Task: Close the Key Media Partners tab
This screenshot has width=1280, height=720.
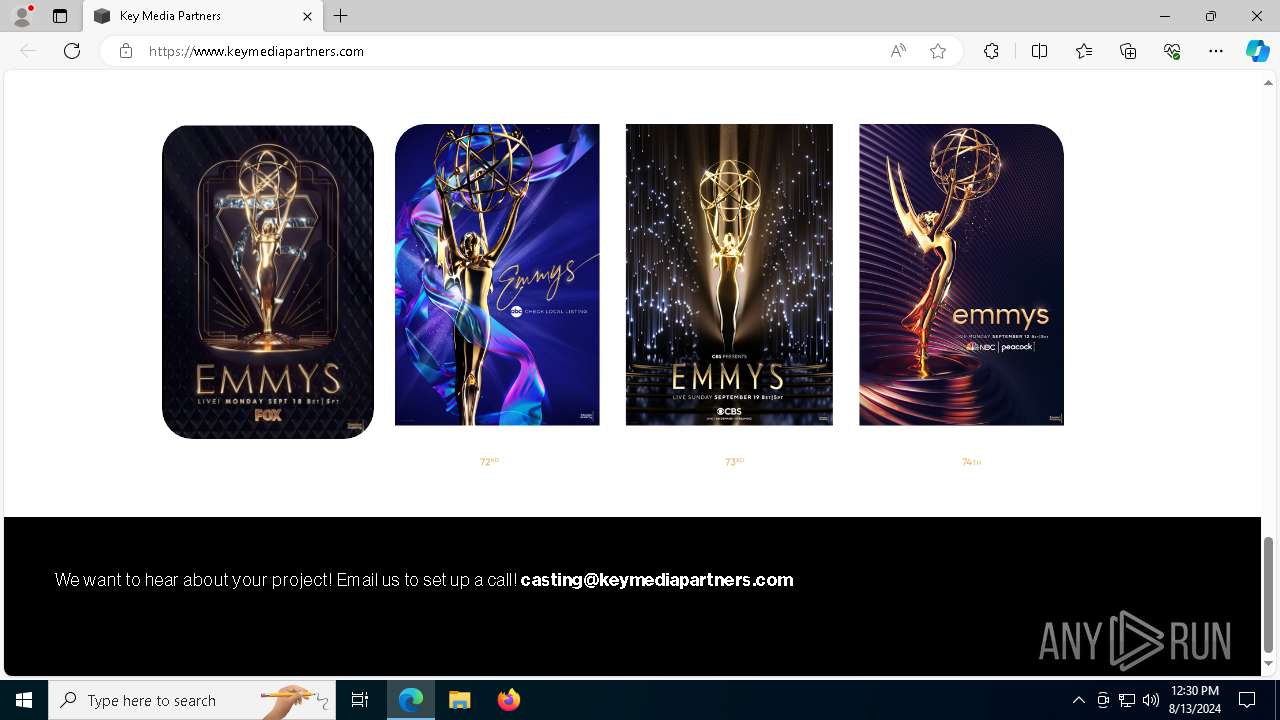Action: pyautogui.click(x=307, y=16)
